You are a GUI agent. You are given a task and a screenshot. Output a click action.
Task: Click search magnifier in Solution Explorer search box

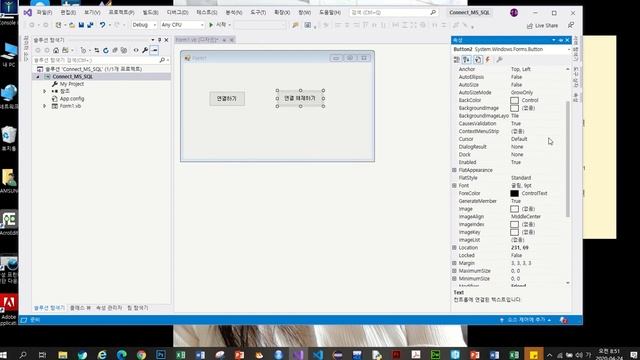click(x=162, y=60)
